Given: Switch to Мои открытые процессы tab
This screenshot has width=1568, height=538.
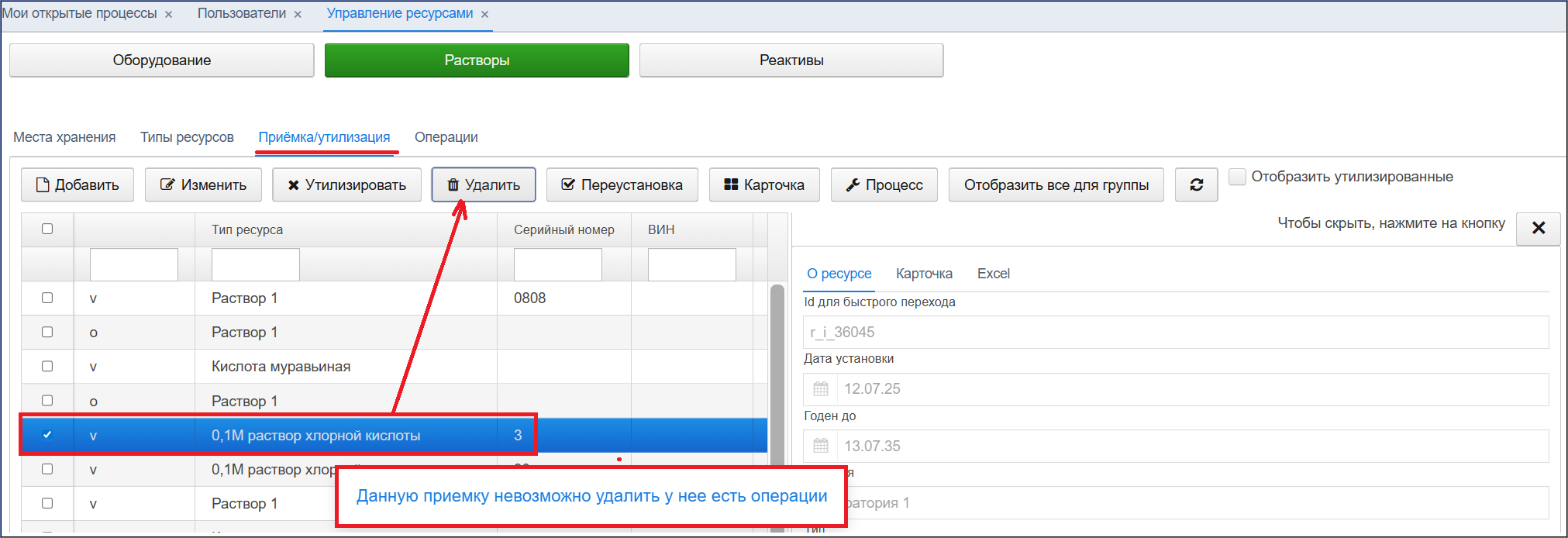Looking at the screenshot, I should [x=80, y=14].
